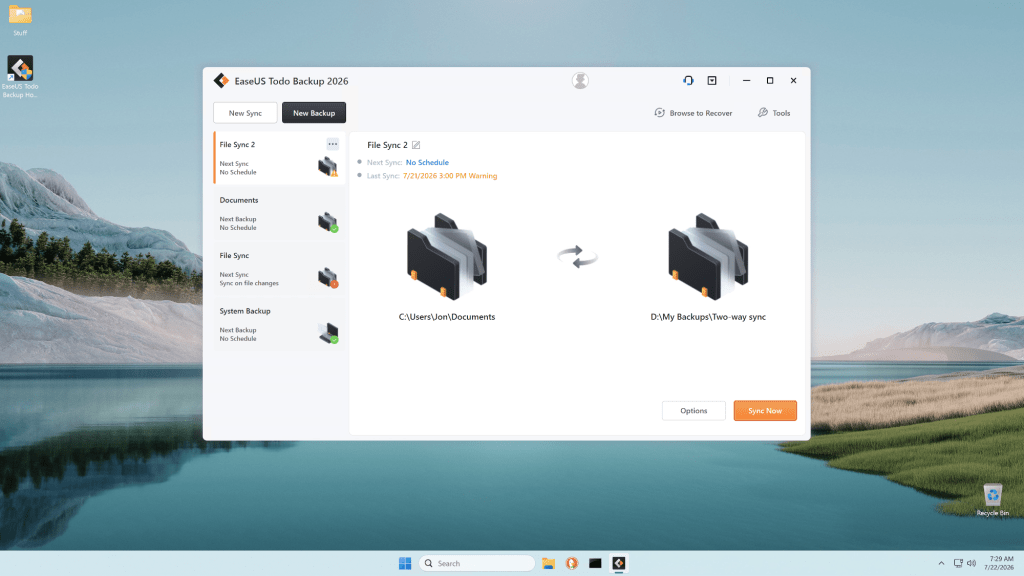Click the D:\My Backups\Two-way sync path

[x=708, y=317]
